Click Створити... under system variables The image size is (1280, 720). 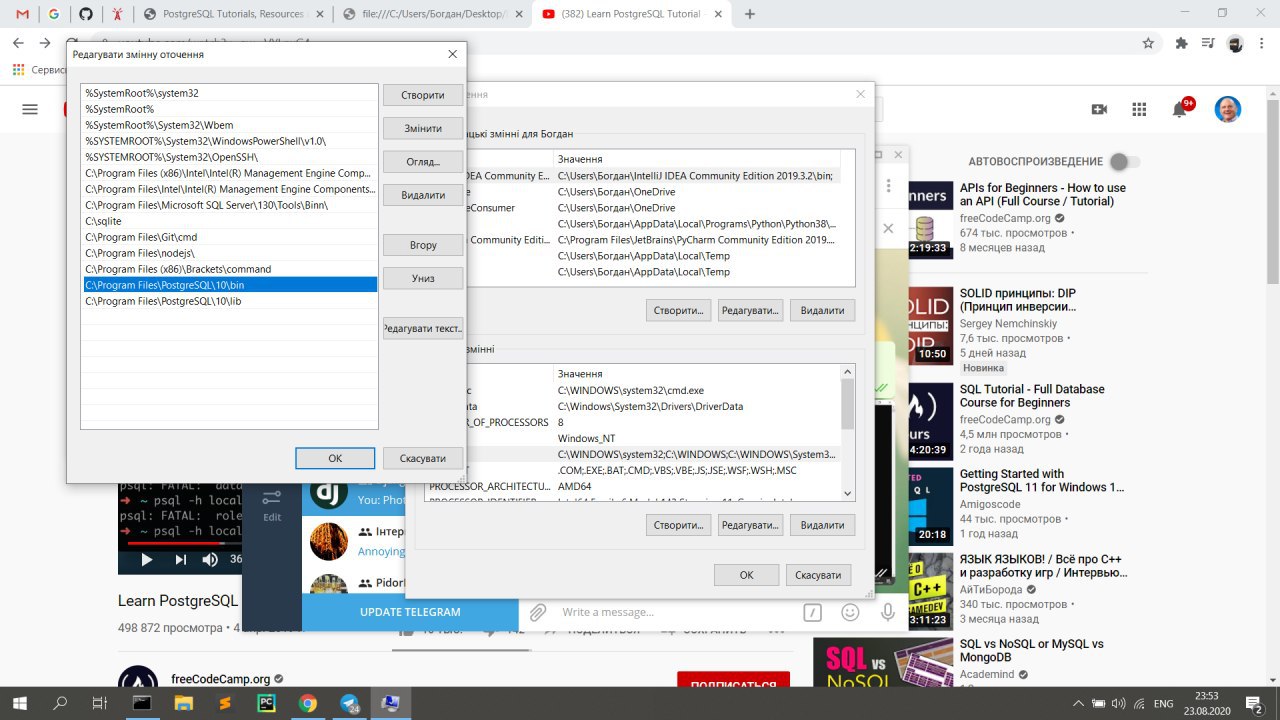point(678,525)
